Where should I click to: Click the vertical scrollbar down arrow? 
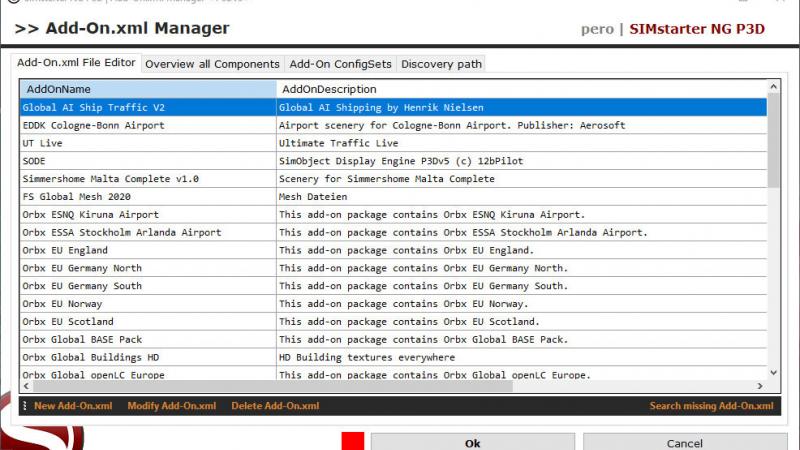point(773,372)
